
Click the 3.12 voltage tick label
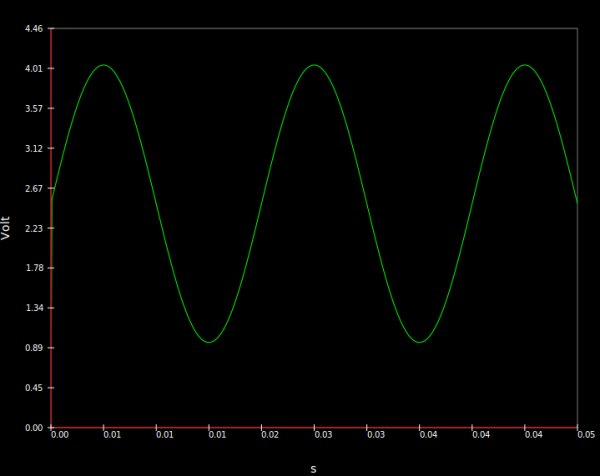(x=34, y=148)
